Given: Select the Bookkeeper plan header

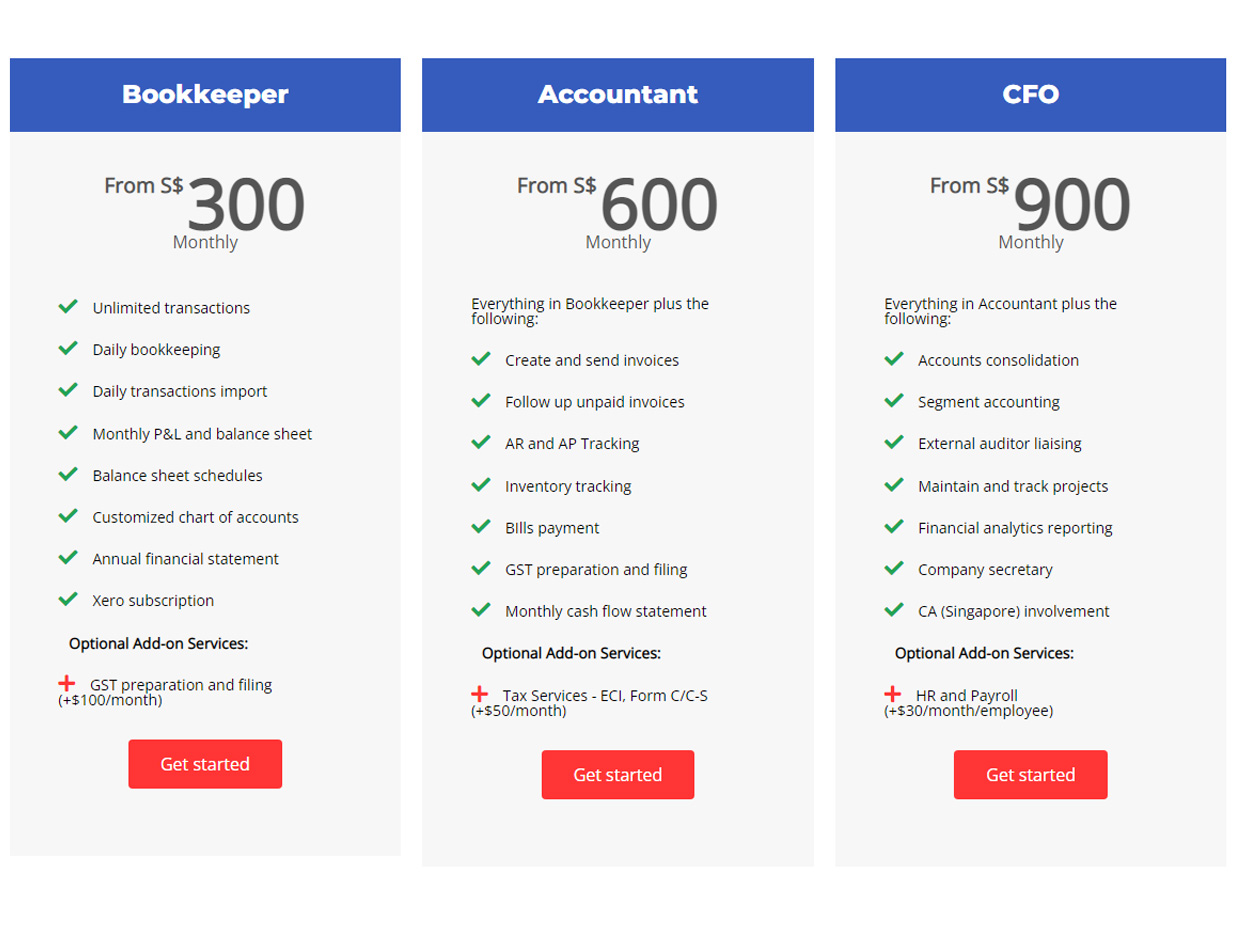Looking at the screenshot, I should point(205,95).
